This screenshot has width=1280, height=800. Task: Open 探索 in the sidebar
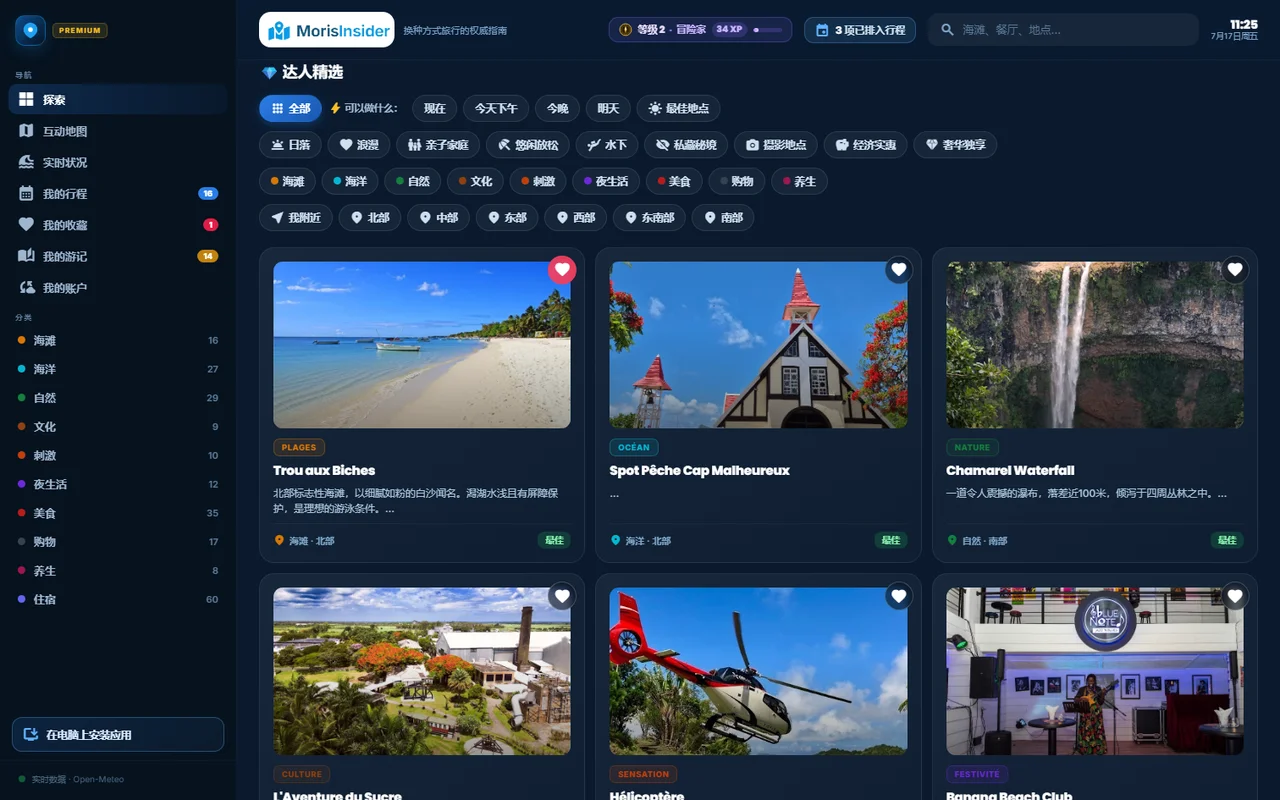118,100
